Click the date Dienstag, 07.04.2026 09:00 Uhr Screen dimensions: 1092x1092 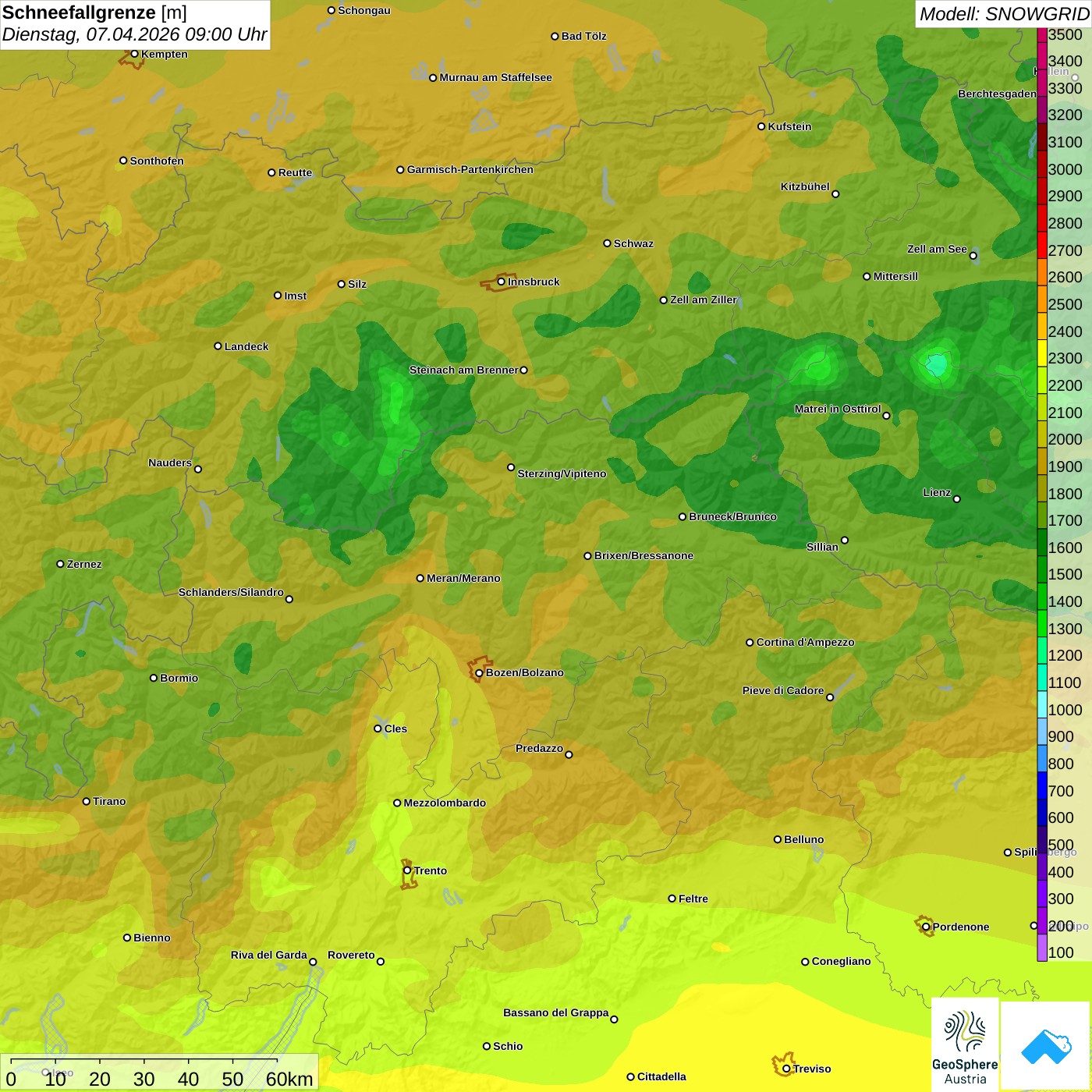pyautogui.click(x=134, y=34)
